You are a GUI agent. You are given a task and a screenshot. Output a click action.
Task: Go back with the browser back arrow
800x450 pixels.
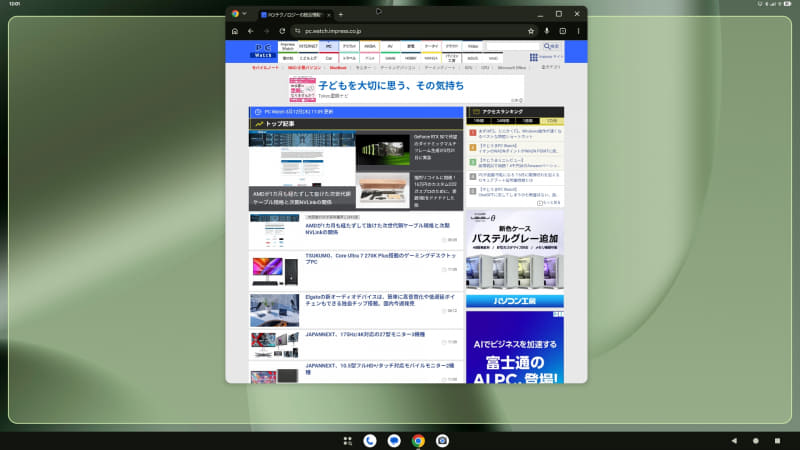(x=251, y=31)
